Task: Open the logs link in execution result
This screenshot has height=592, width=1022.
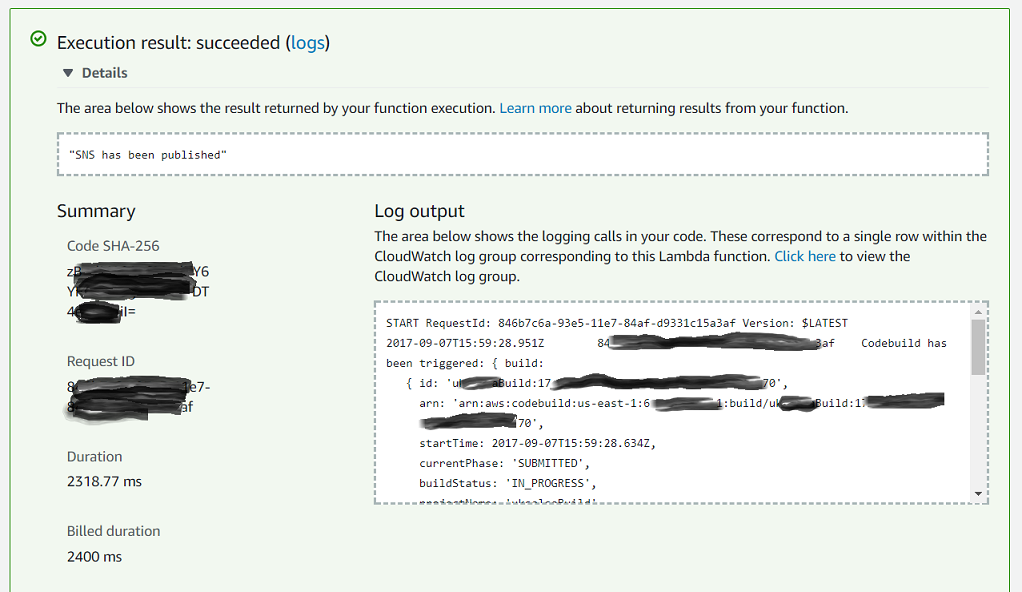Action: [x=307, y=43]
